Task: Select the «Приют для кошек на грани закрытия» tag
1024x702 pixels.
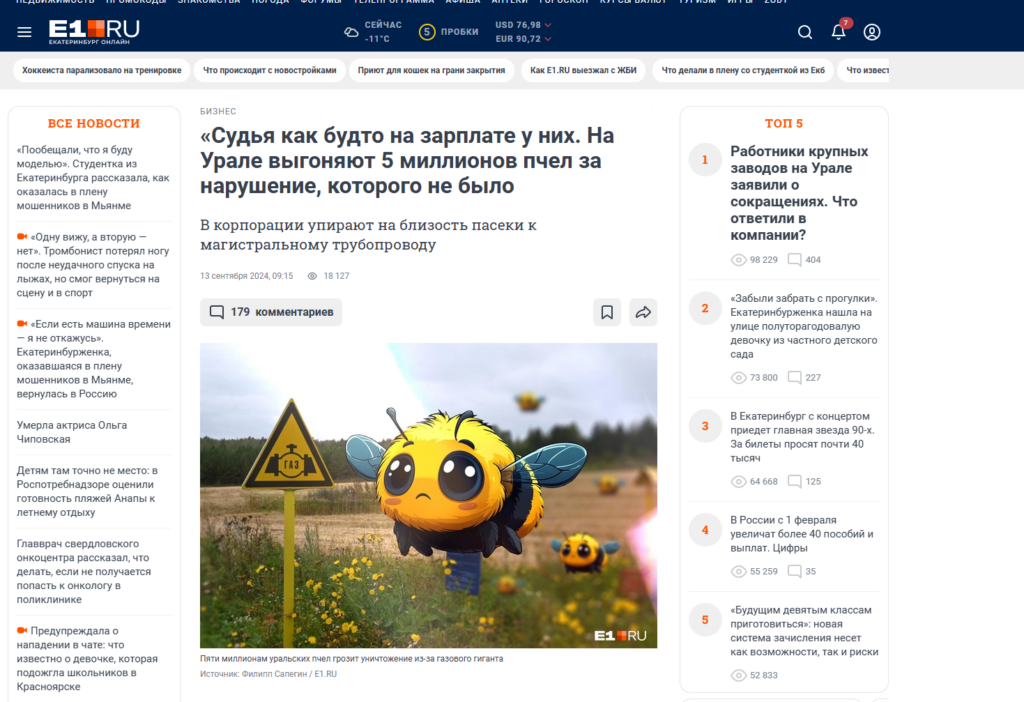Action: (x=432, y=70)
